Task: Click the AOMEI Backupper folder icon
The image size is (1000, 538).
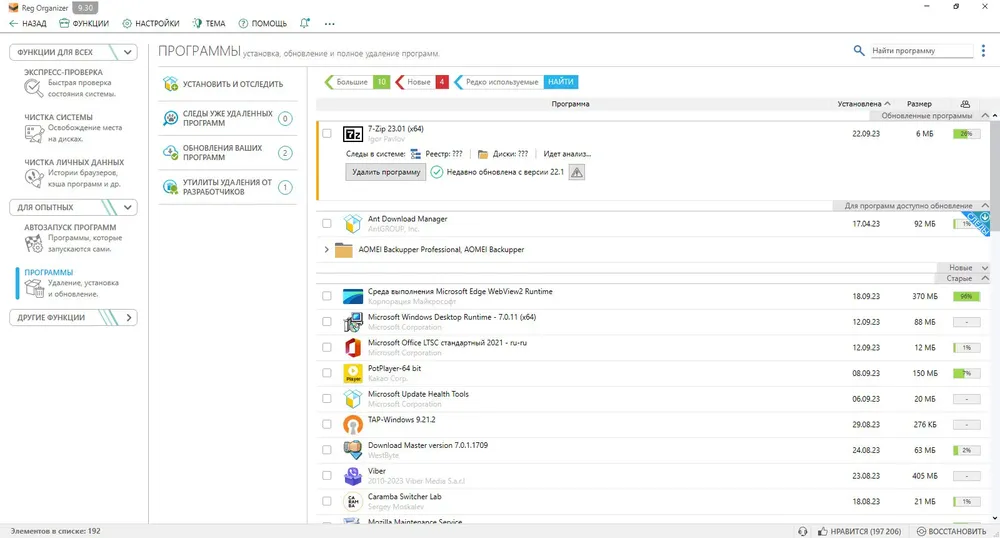Action: tap(344, 249)
